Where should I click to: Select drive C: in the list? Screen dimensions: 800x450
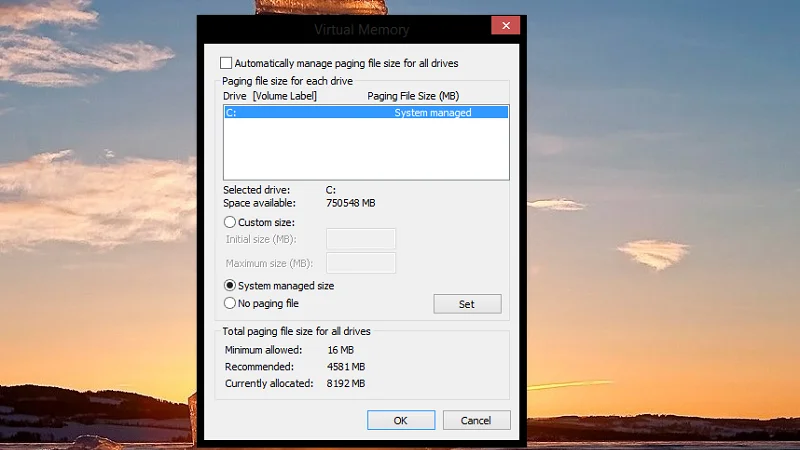[x=366, y=112]
